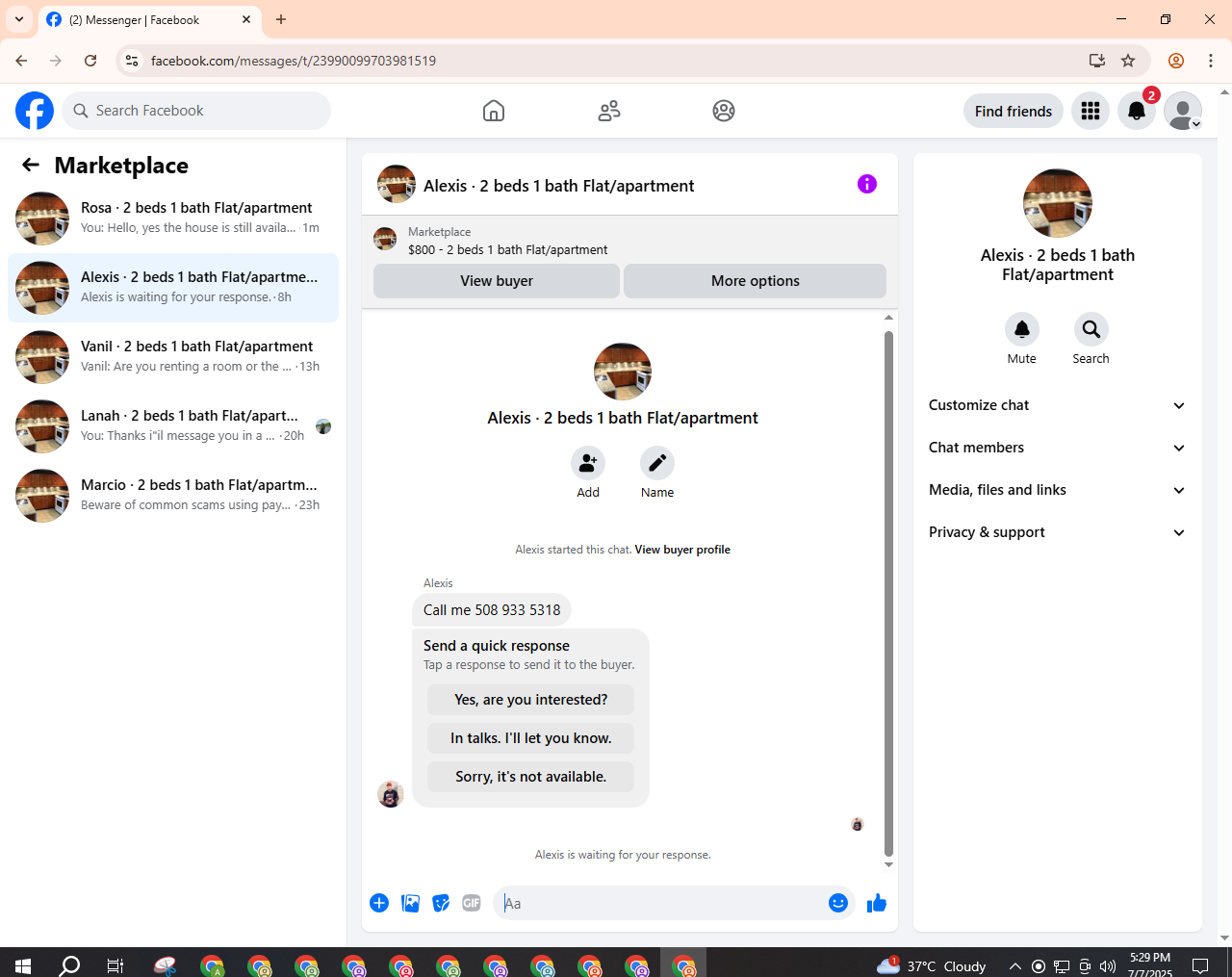Open the Groups icon in the top navigation
Screen dimensions: 1232x977
coord(724,111)
